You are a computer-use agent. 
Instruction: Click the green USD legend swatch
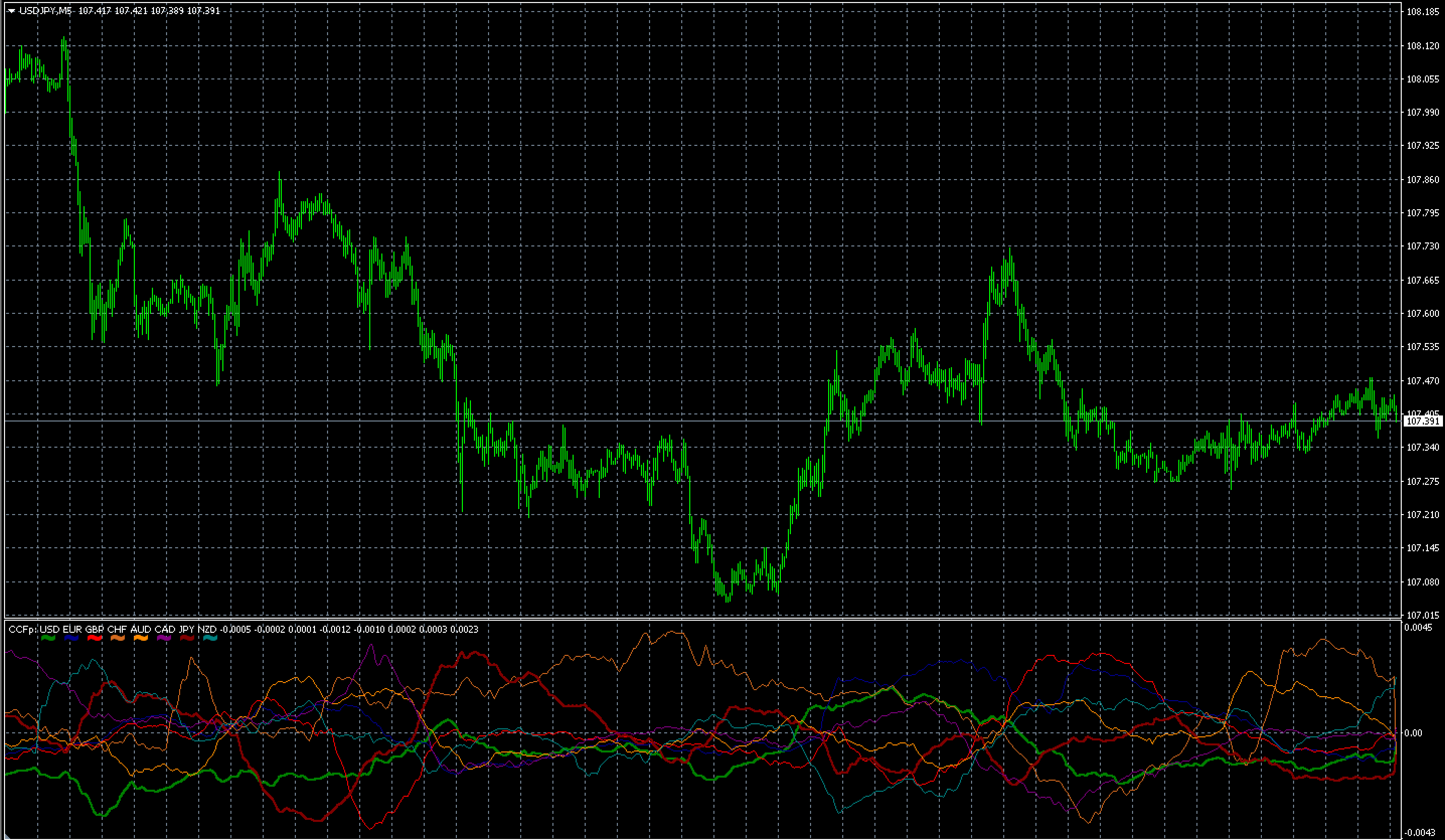click(49, 638)
